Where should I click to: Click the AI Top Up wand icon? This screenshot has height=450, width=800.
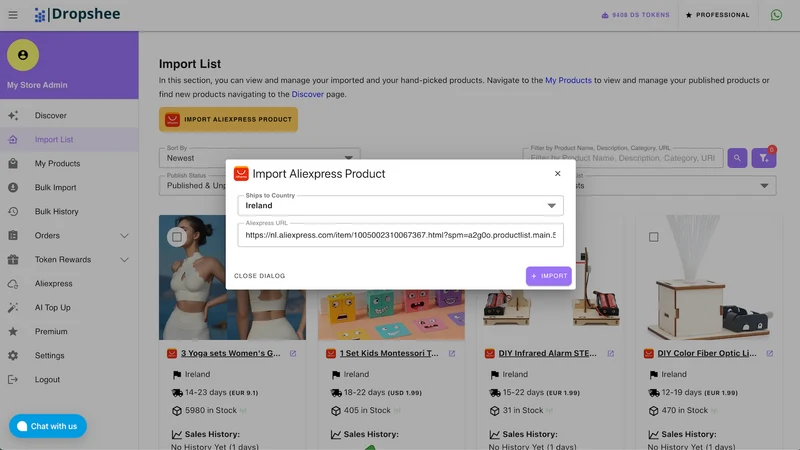tap(13, 307)
